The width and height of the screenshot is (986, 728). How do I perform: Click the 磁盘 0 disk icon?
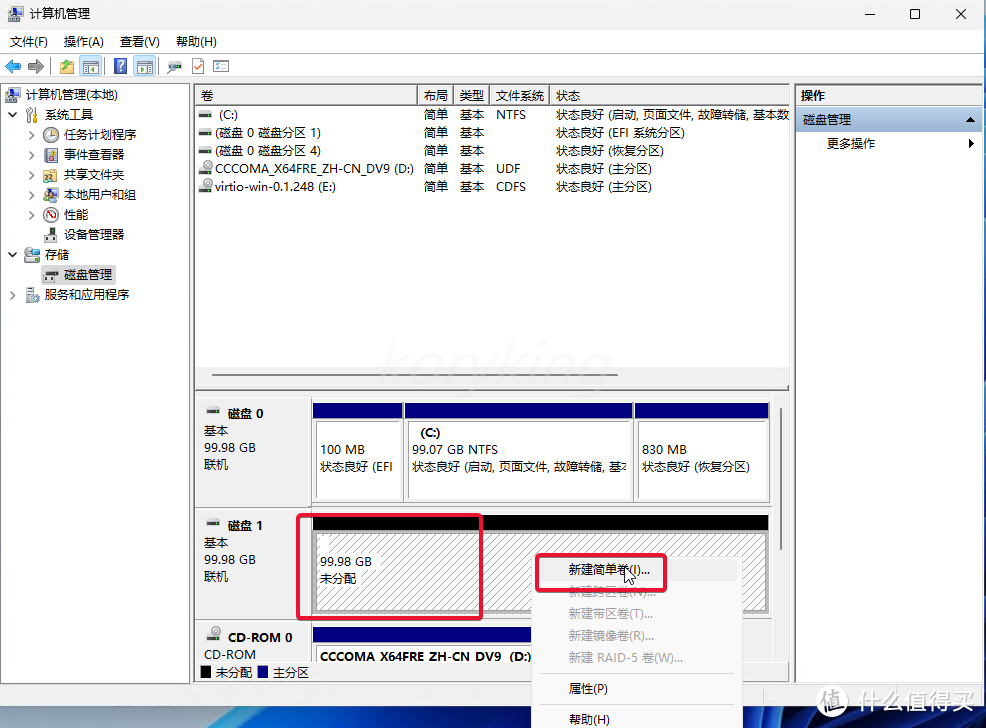pos(214,412)
